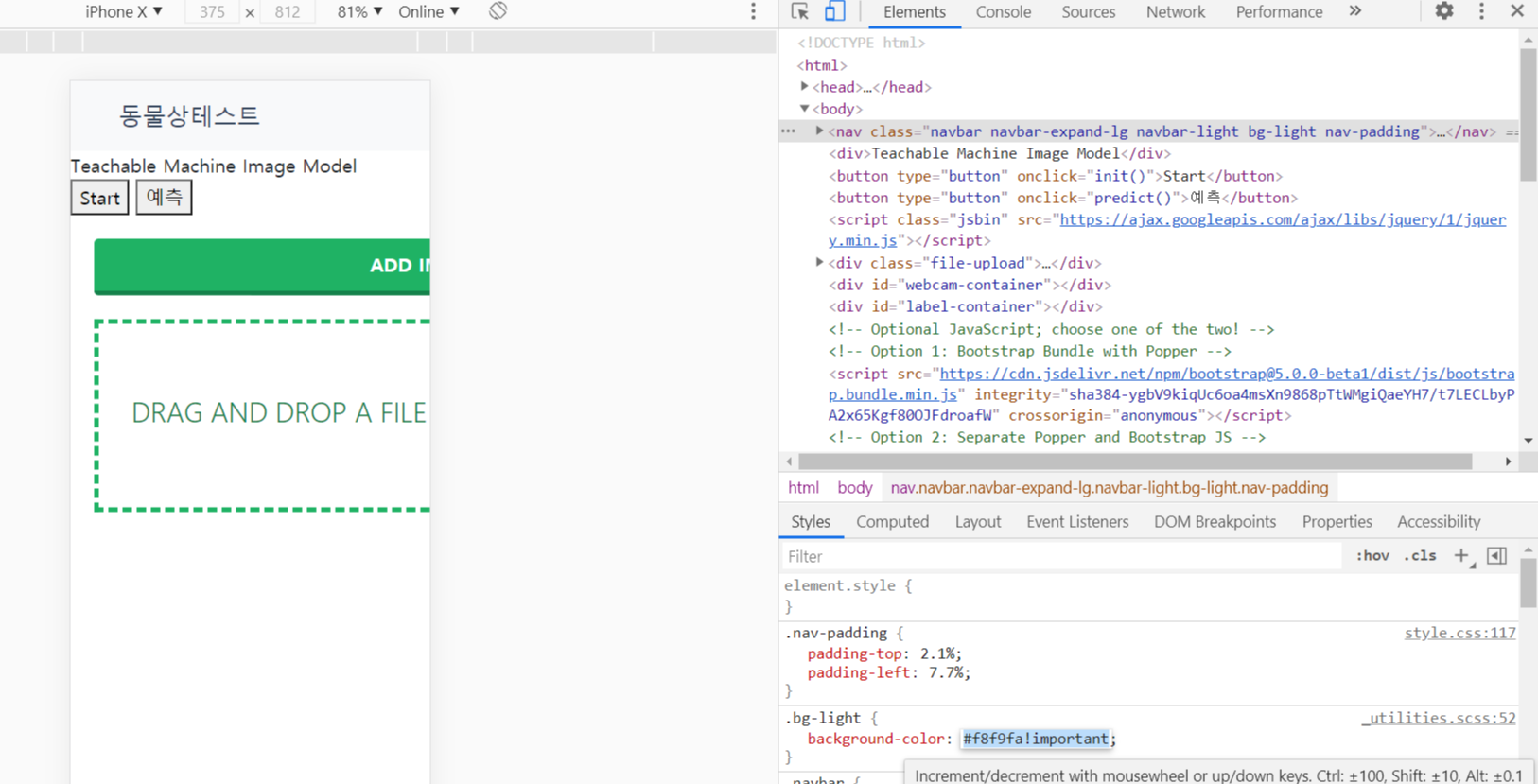Viewport: 1538px width, 784px height.
Task: Toggle the device toolbar icon
Action: (834, 11)
